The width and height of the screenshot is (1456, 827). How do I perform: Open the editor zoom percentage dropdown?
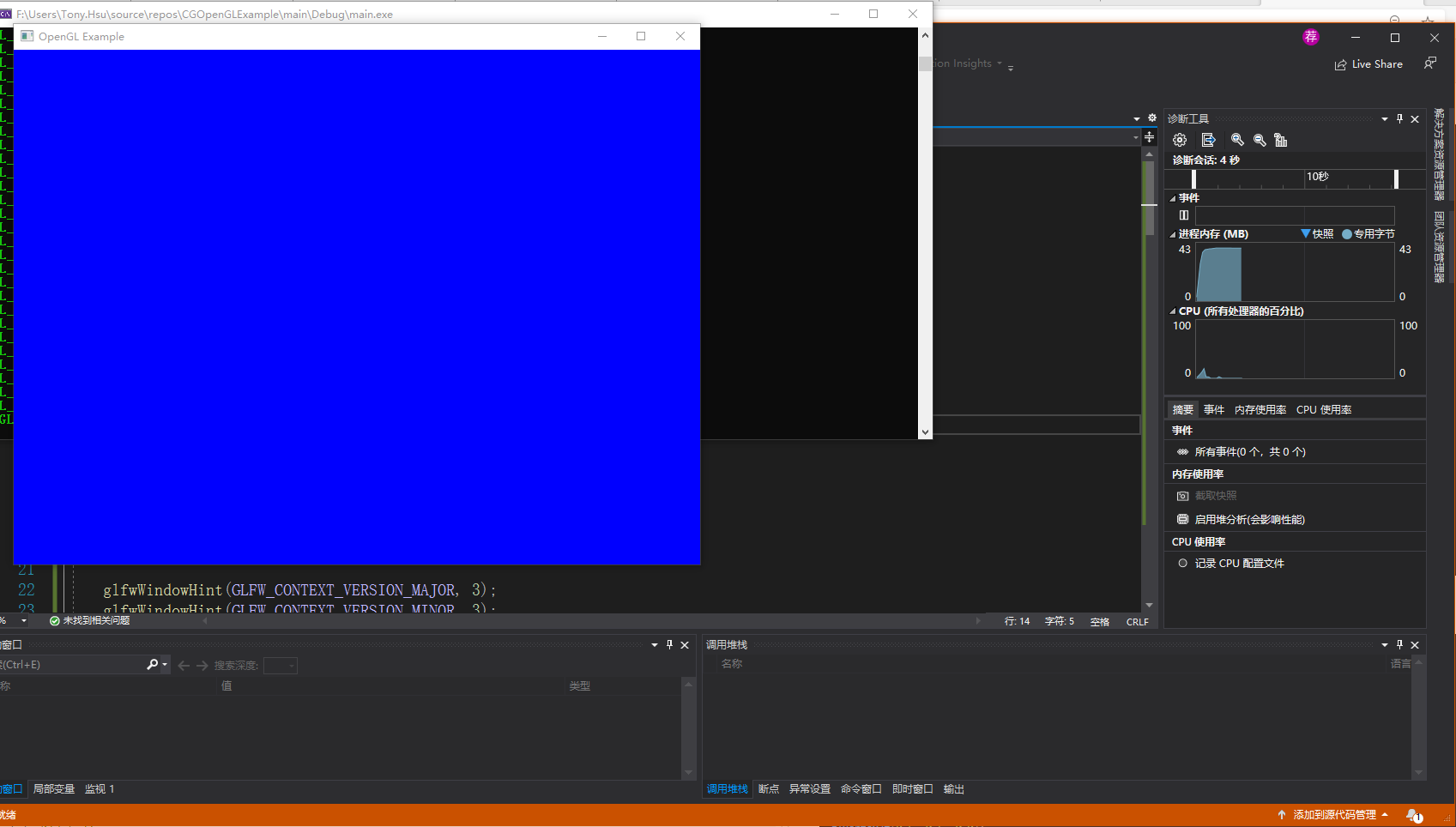pyautogui.click(x=24, y=620)
